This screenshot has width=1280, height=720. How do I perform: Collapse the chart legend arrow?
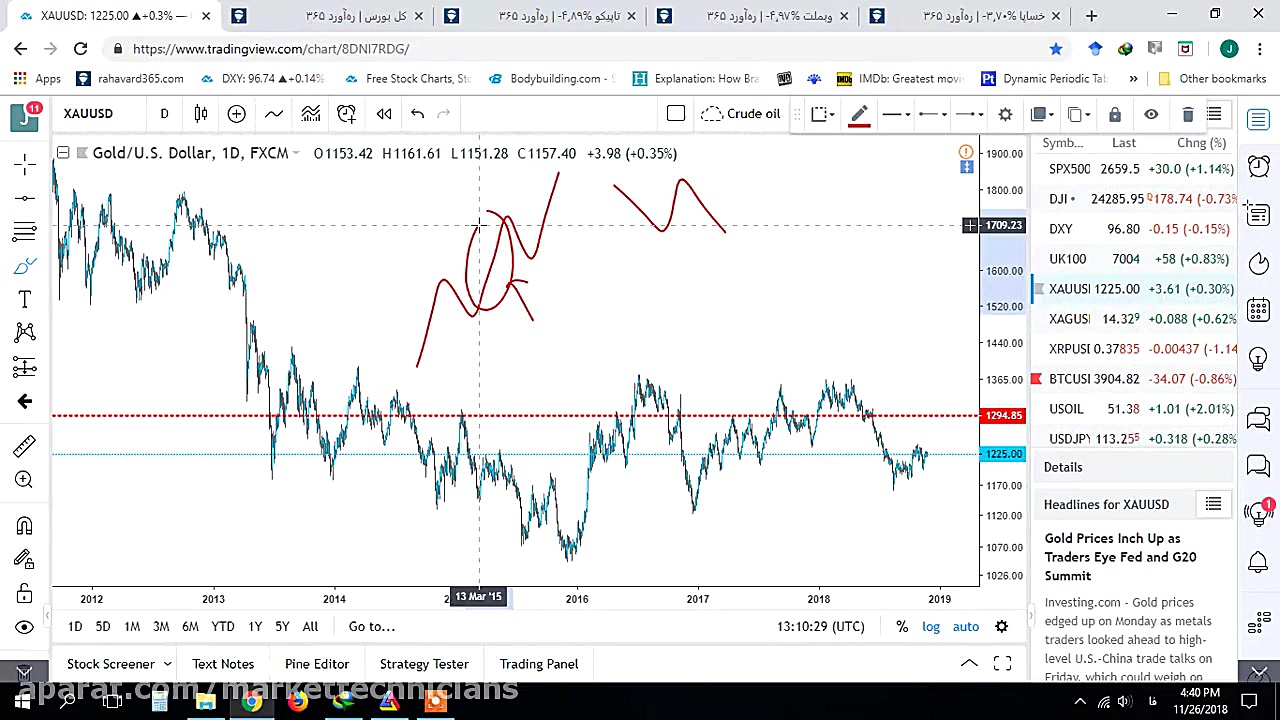63,153
